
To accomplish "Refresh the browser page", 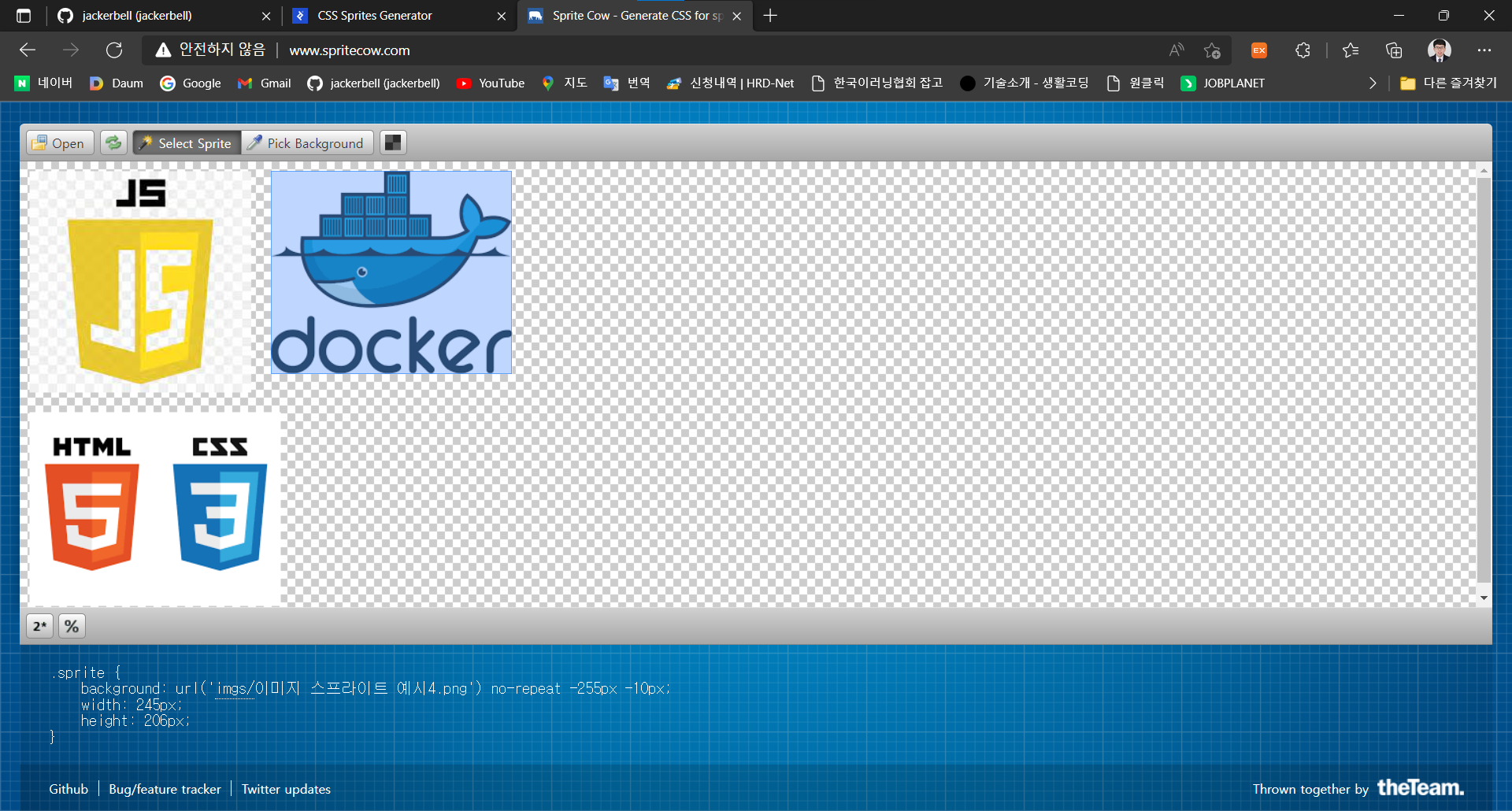I will click(x=114, y=50).
